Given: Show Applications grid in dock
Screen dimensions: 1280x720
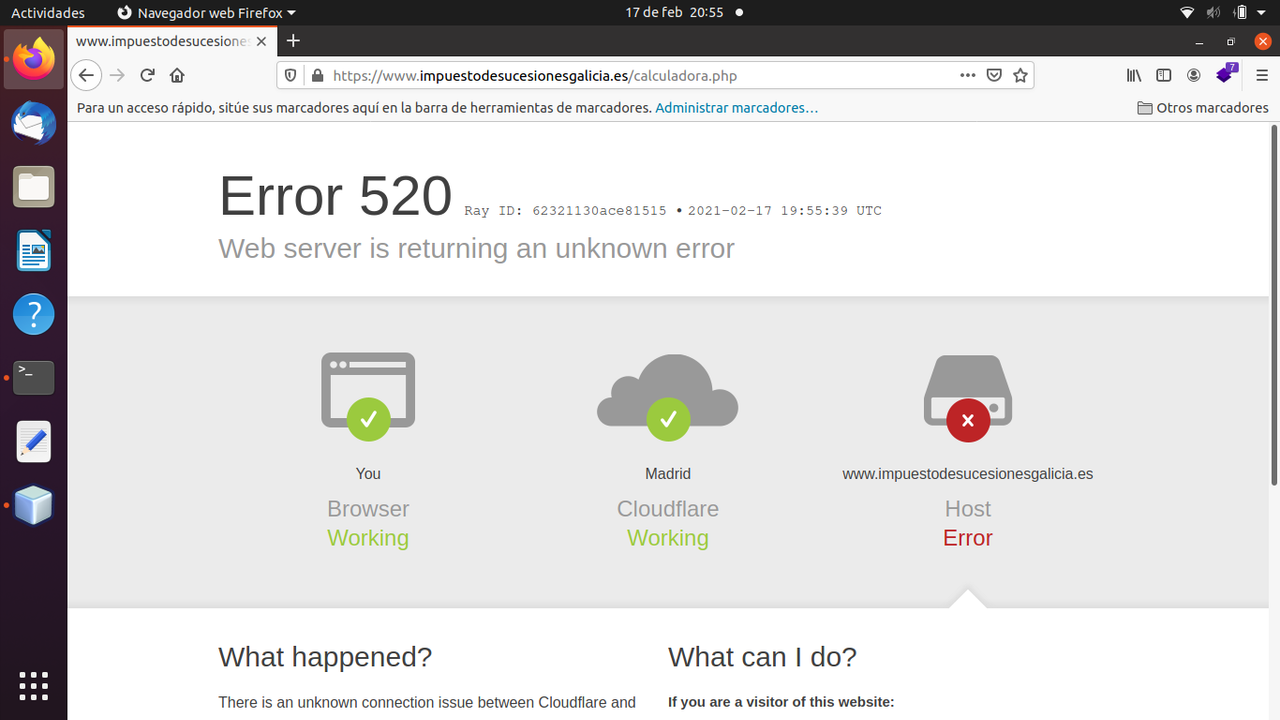Looking at the screenshot, I should tap(34, 685).
